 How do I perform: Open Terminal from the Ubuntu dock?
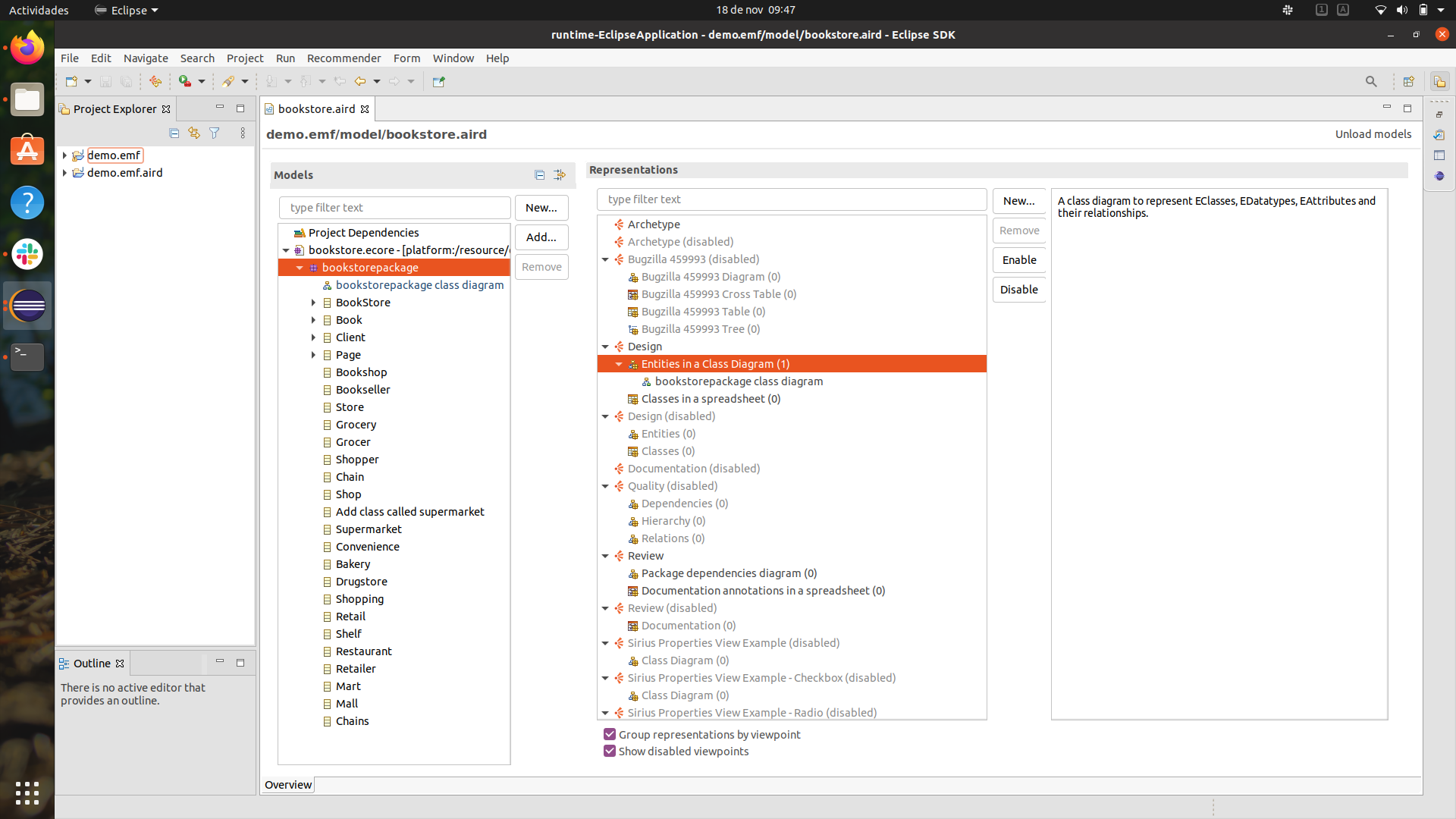point(27,357)
